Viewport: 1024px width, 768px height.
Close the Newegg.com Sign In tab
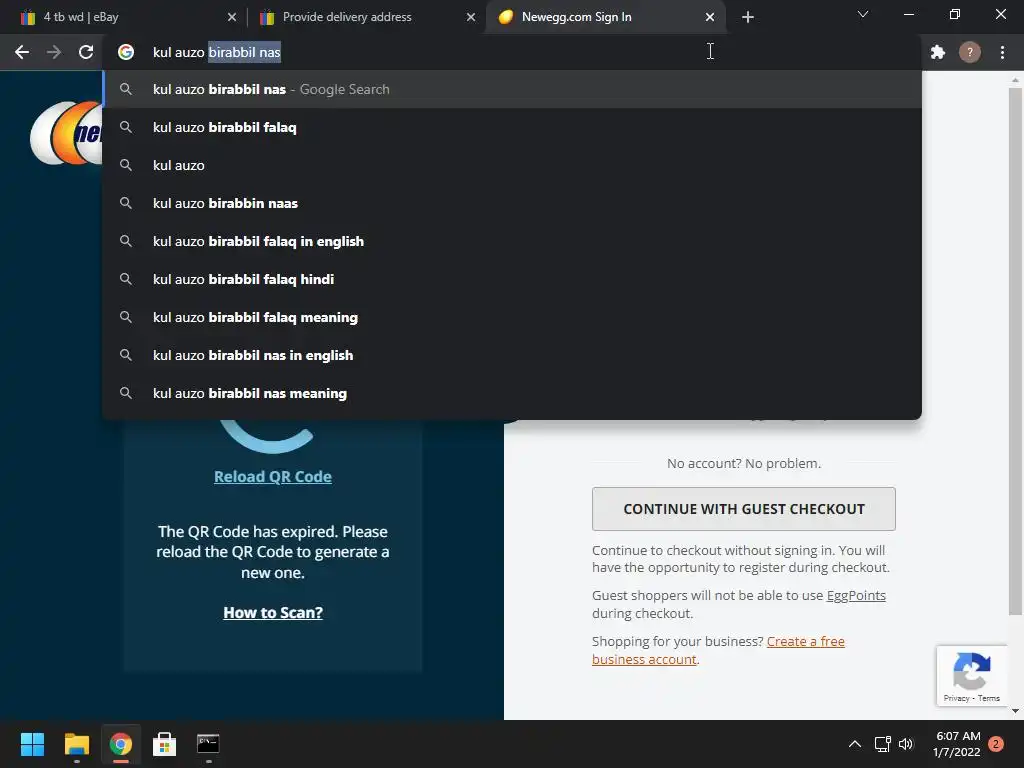pos(710,17)
